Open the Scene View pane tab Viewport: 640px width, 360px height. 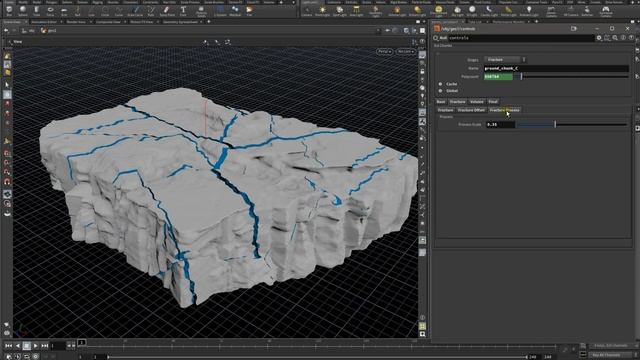pos(12,22)
